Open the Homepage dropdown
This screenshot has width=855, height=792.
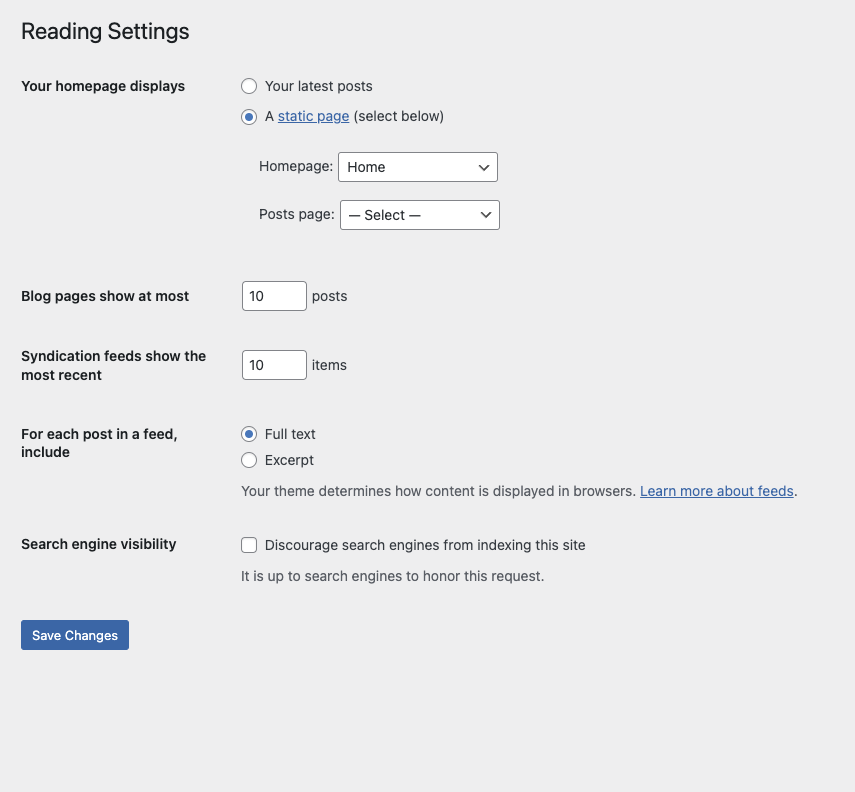coord(417,167)
